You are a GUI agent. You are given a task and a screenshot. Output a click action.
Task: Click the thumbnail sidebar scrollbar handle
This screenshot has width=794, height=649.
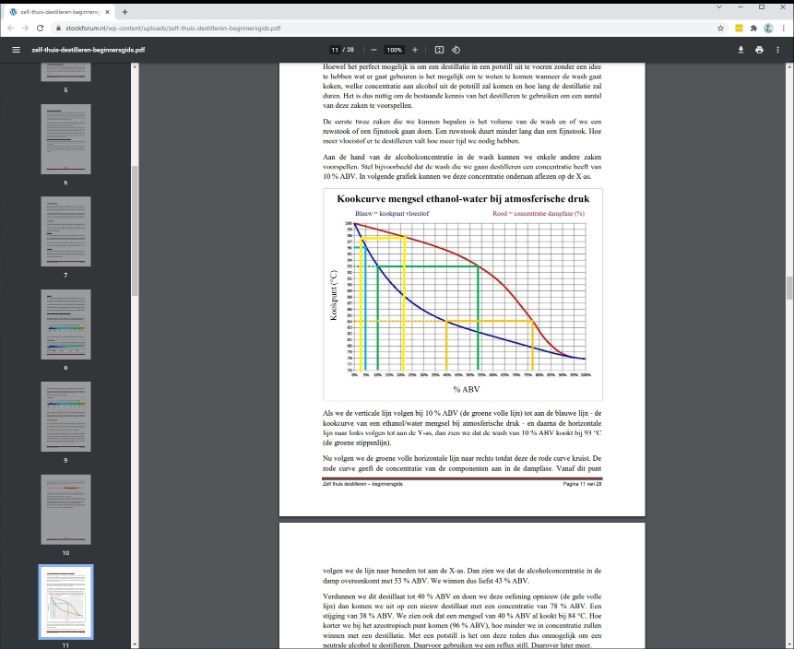click(135, 230)
